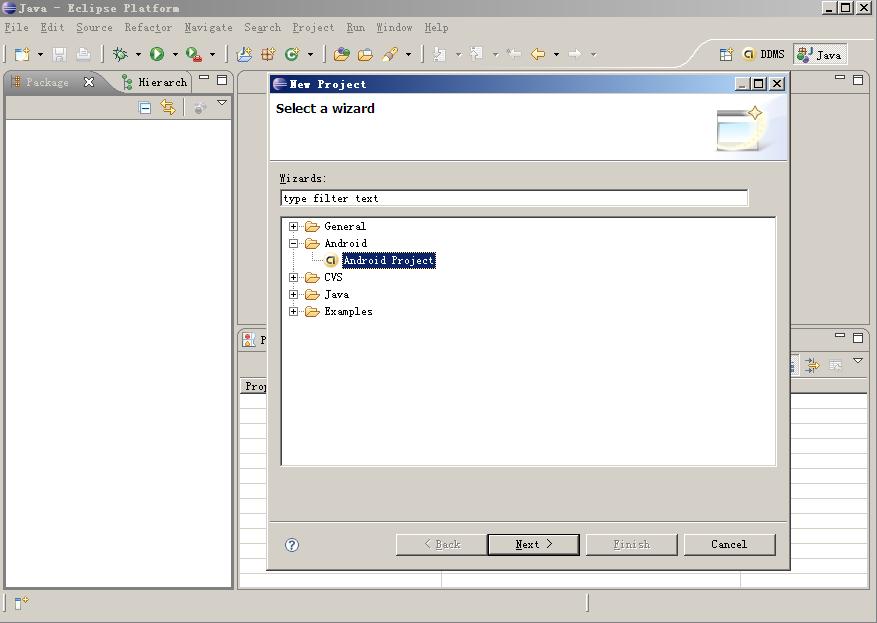Click the Finish button
Viewport: 877px width, 623px height.
pos(631,544)
